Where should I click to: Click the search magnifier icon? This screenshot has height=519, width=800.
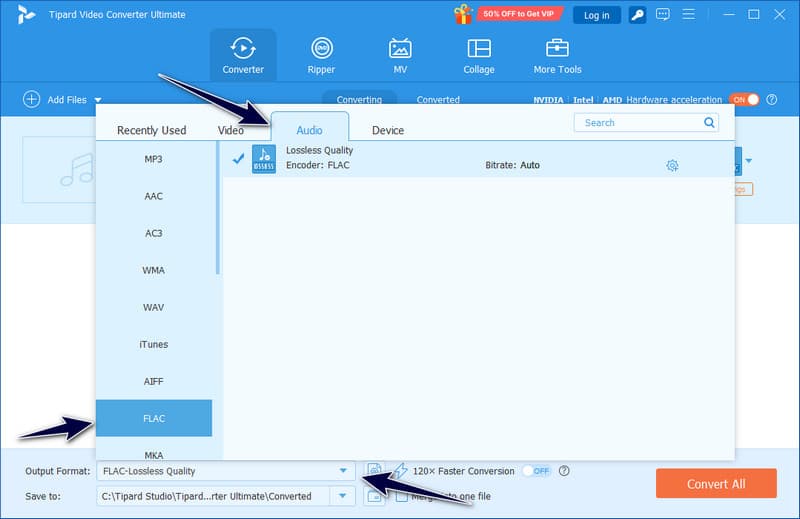709,122
